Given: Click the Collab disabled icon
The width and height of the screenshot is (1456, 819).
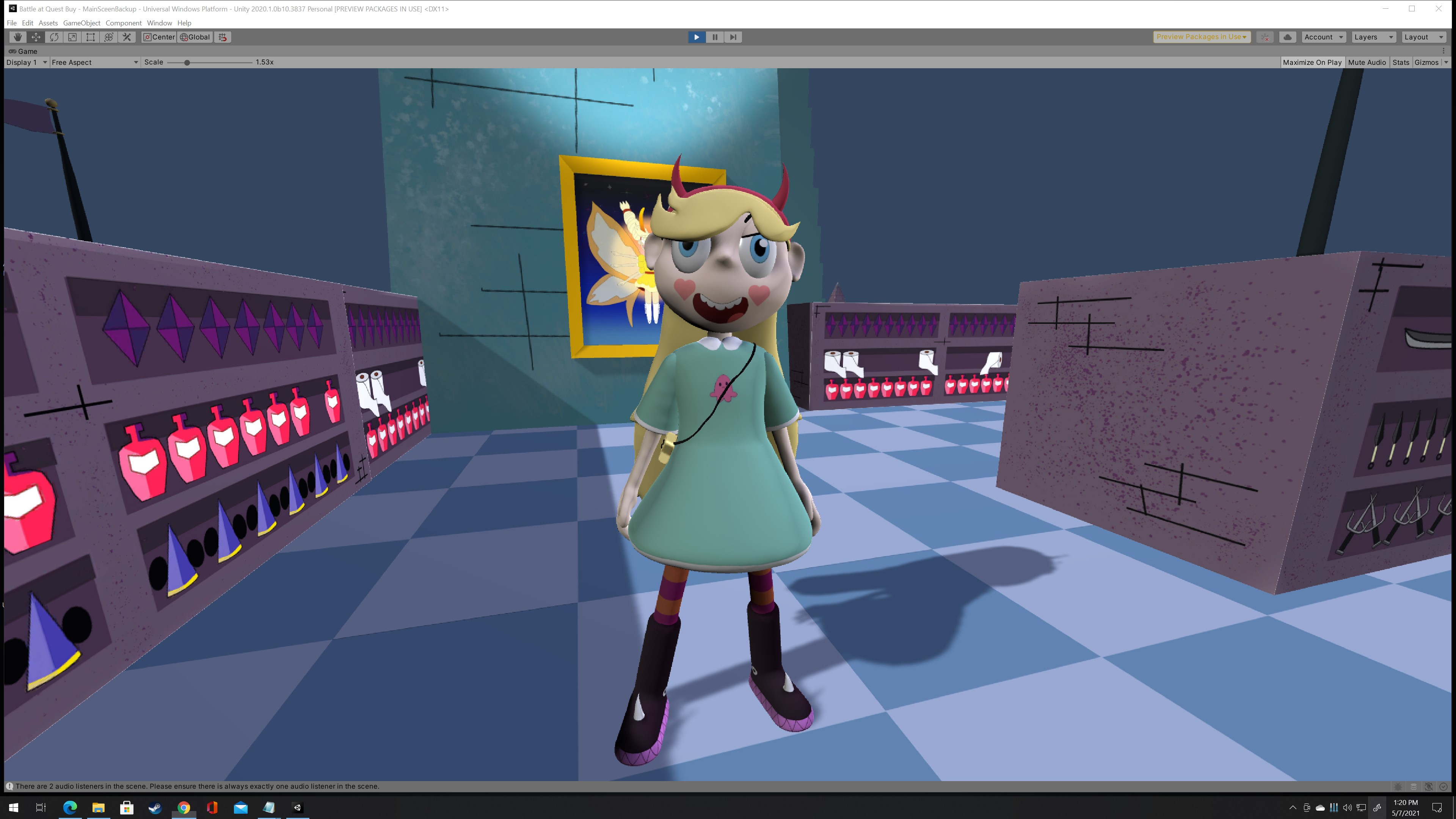Looking at the screenshot, I should (x=1265, y=37).
